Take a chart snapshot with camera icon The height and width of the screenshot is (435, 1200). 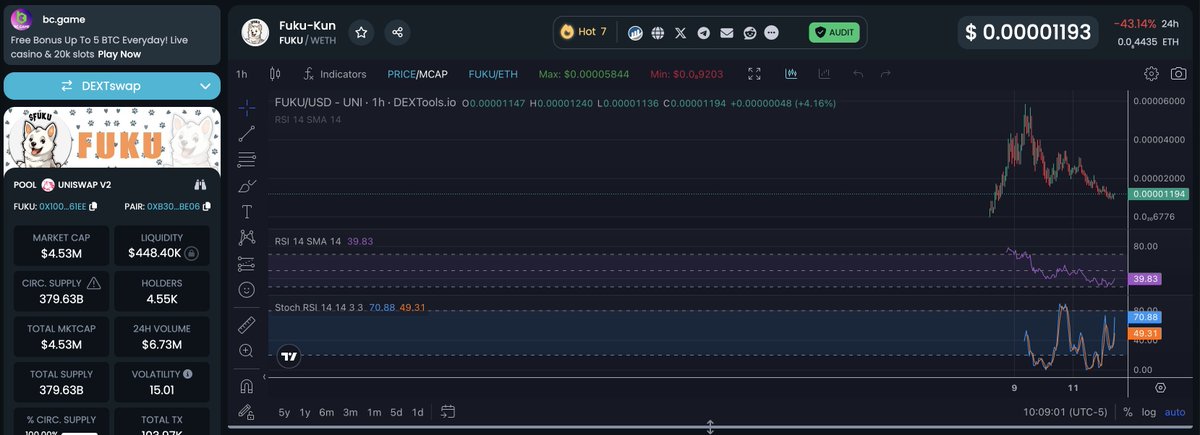pyautogui.click(x=1179, y=74)
